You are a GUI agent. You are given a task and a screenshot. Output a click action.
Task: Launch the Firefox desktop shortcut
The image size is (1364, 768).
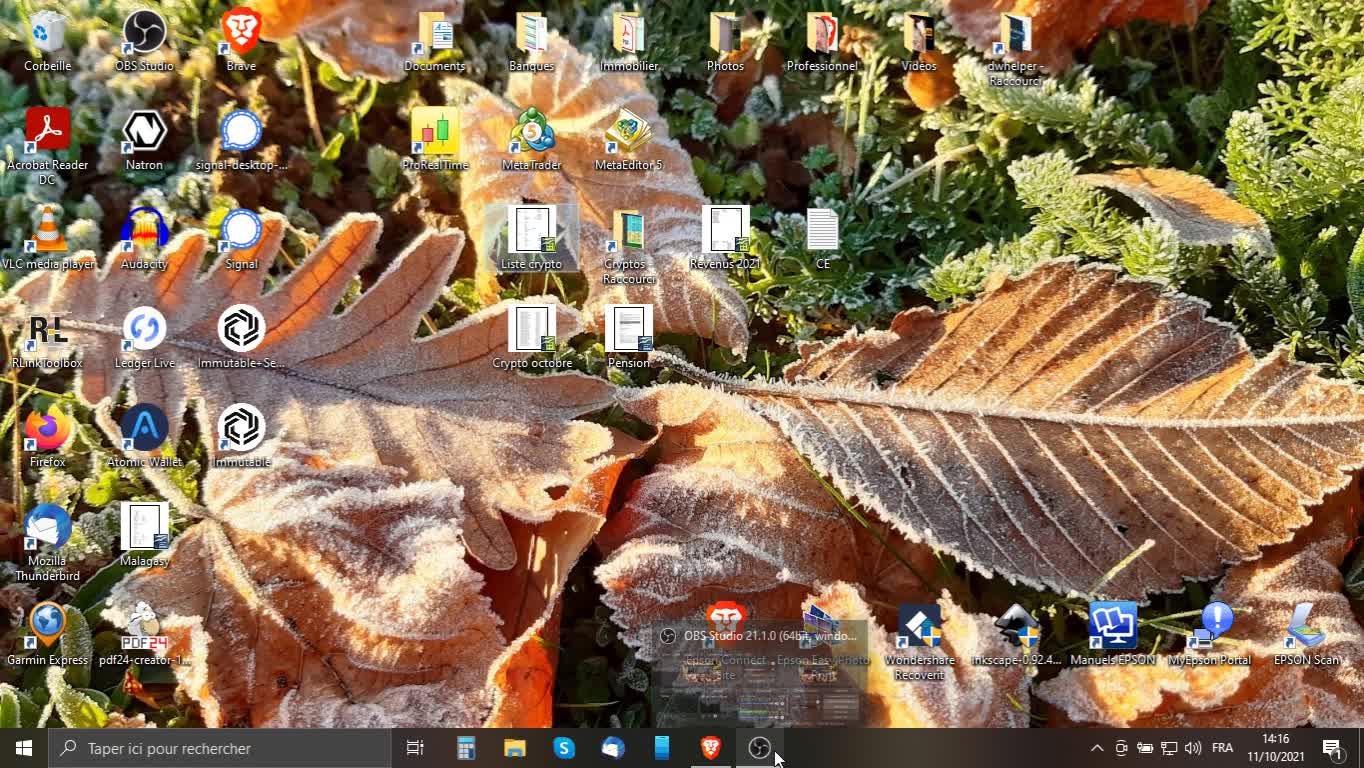click(47, 437)
